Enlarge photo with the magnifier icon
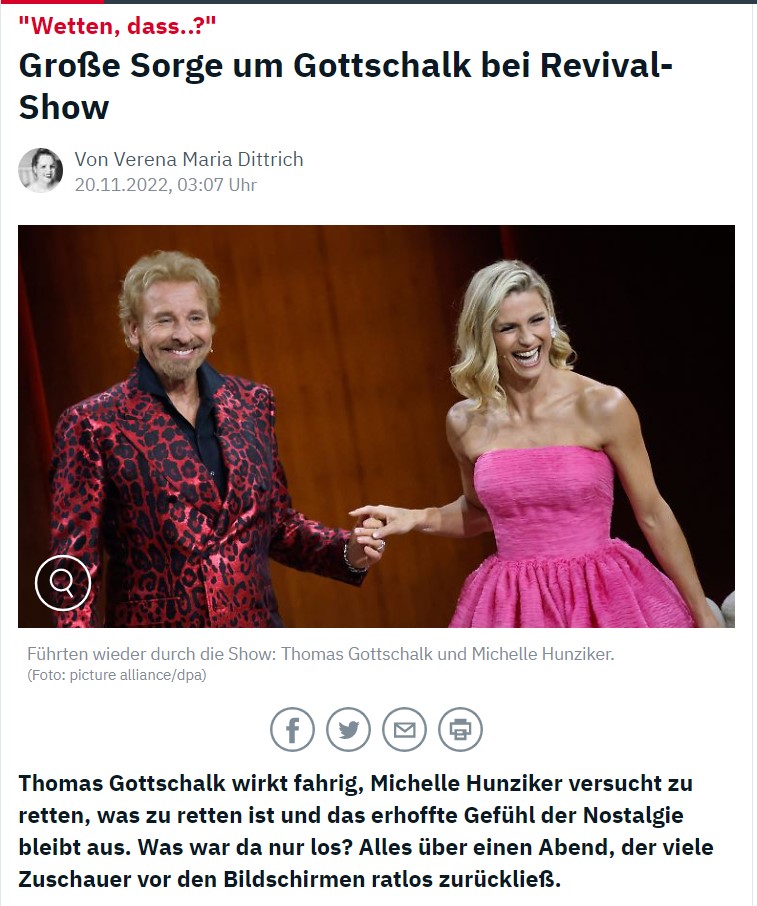The image size is (757, 906). click(x=63, y=583)
